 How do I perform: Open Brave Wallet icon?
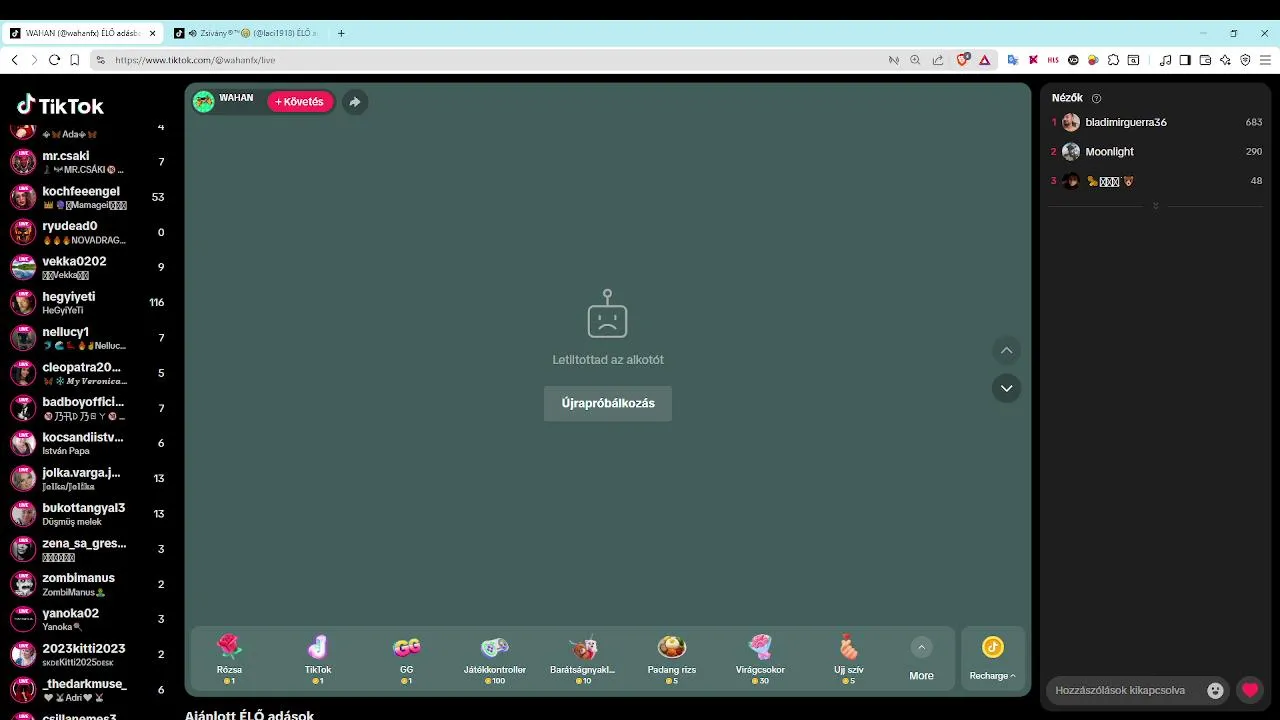(1205, 60)
